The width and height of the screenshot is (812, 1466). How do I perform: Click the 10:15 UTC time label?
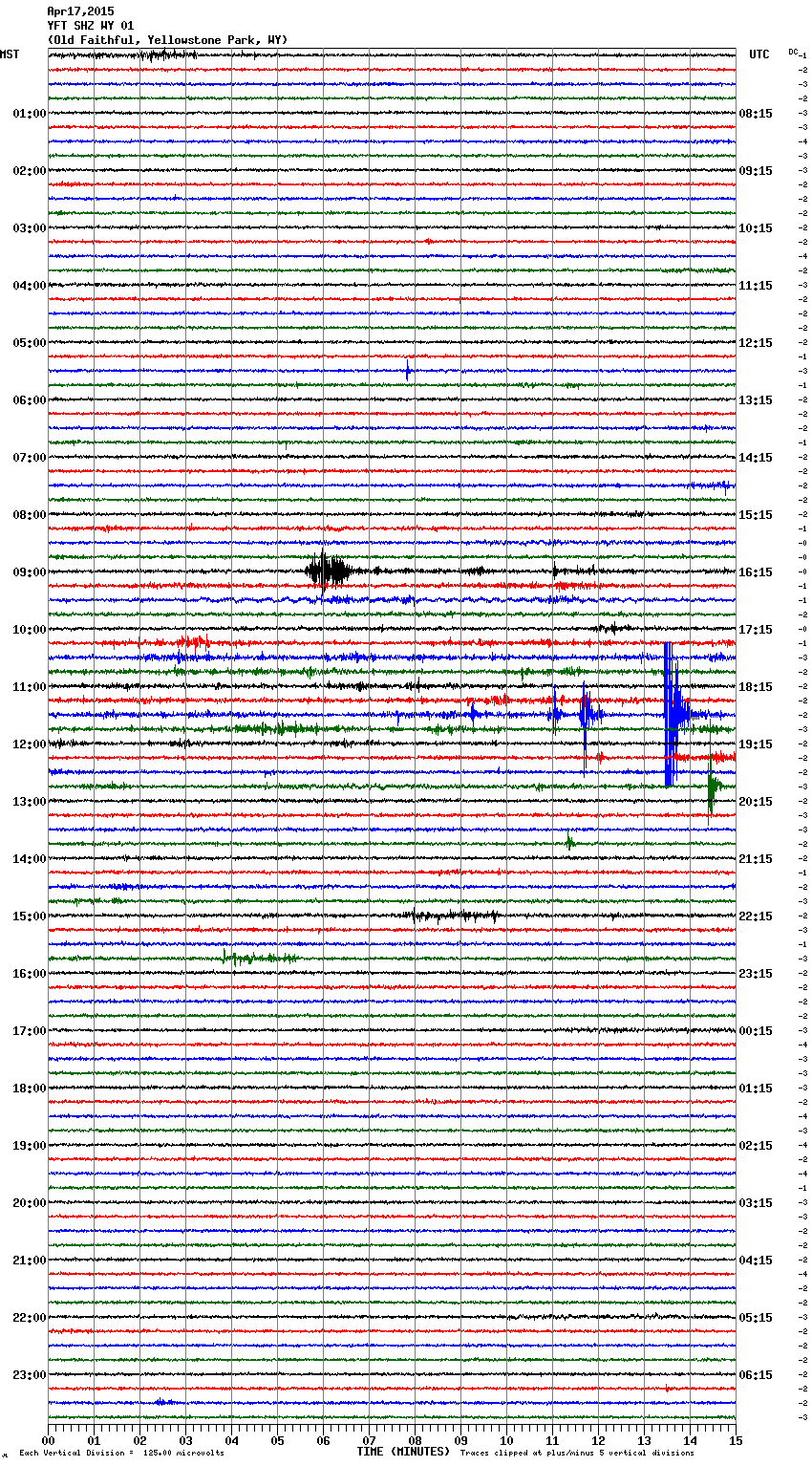(756, 228)
